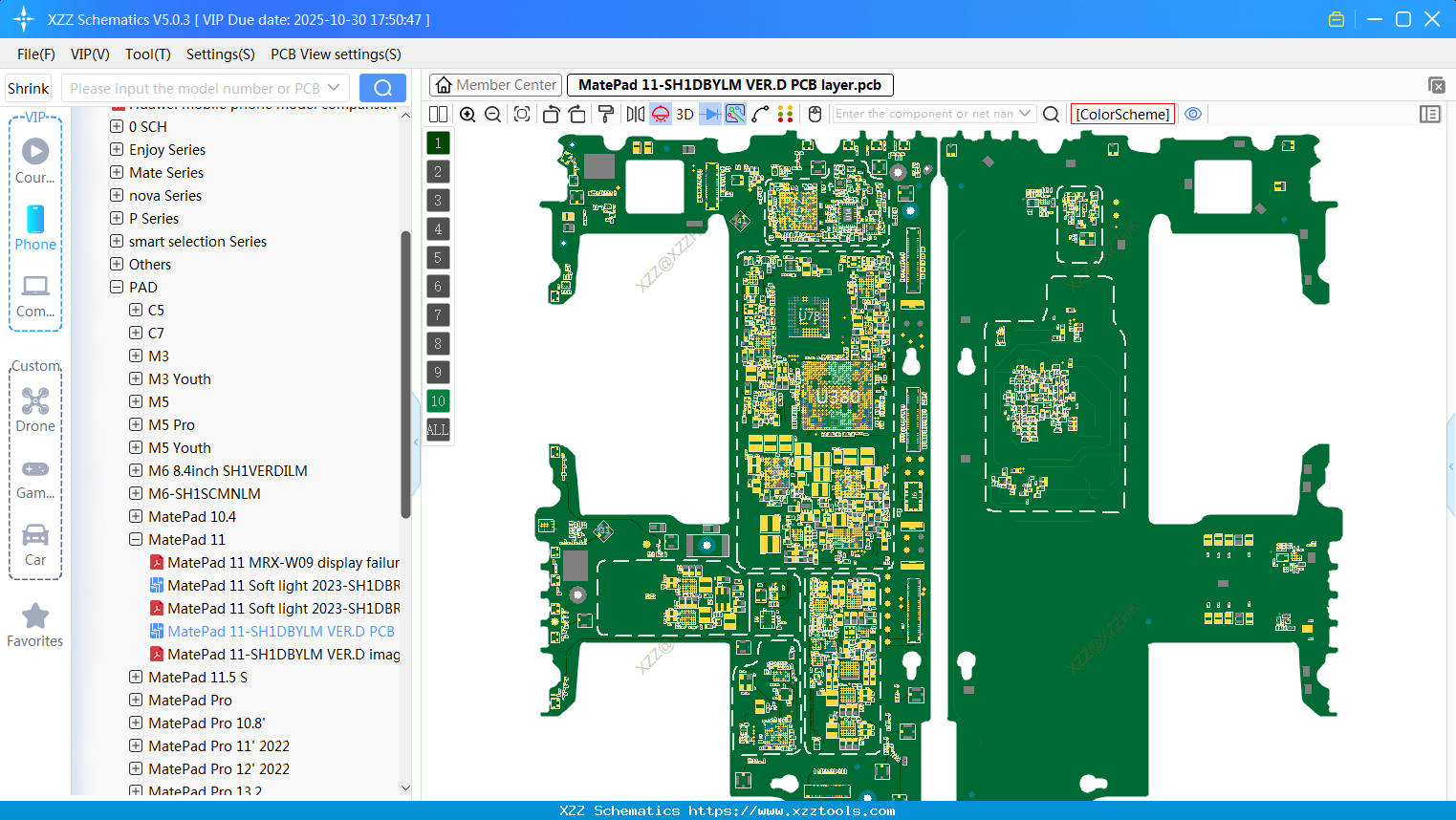This screenshot has width=1456, height=820.
Task: Click the Member Center button
Action: tap(495, 84)
